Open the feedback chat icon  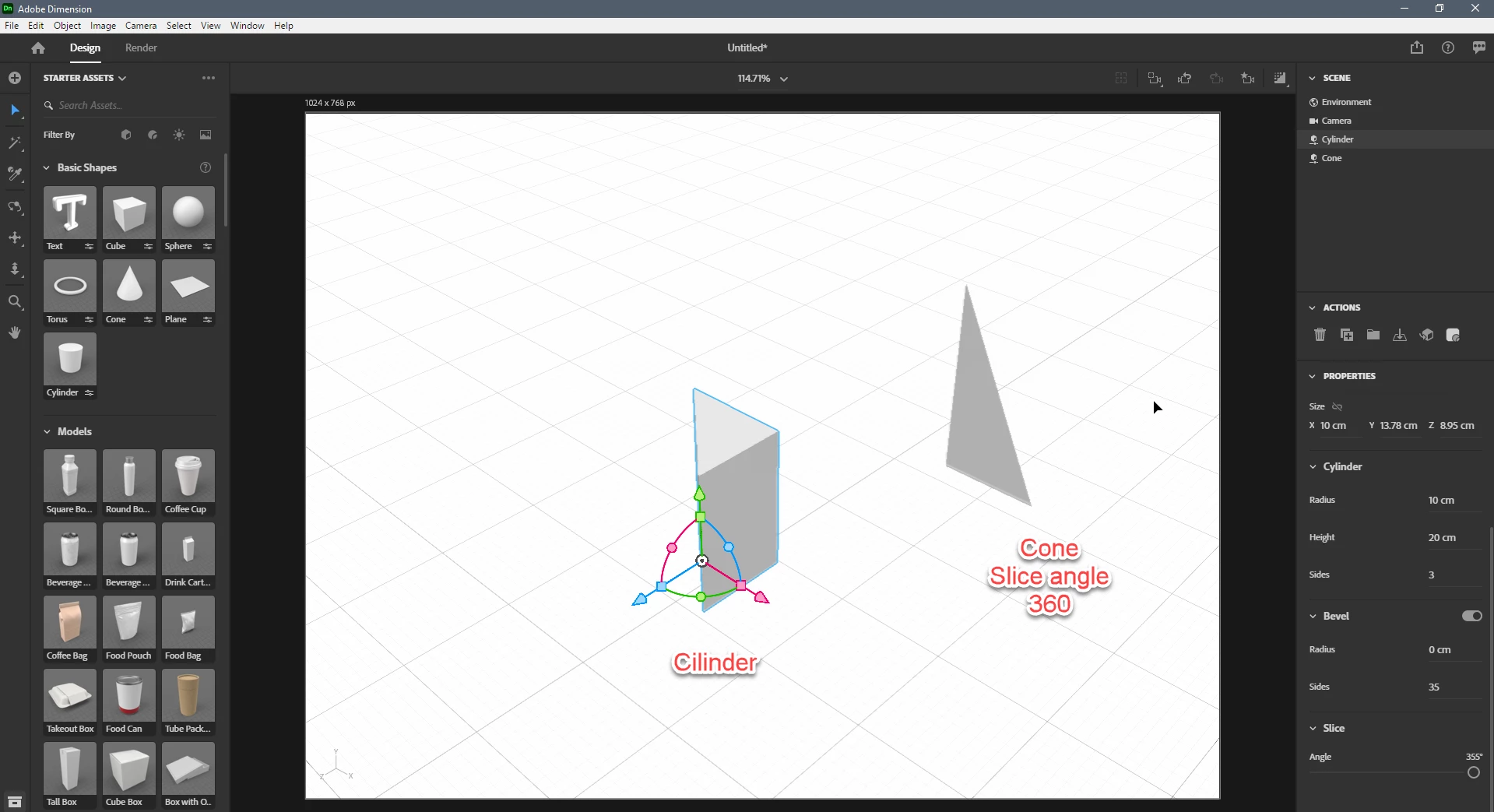(1479, 47)
